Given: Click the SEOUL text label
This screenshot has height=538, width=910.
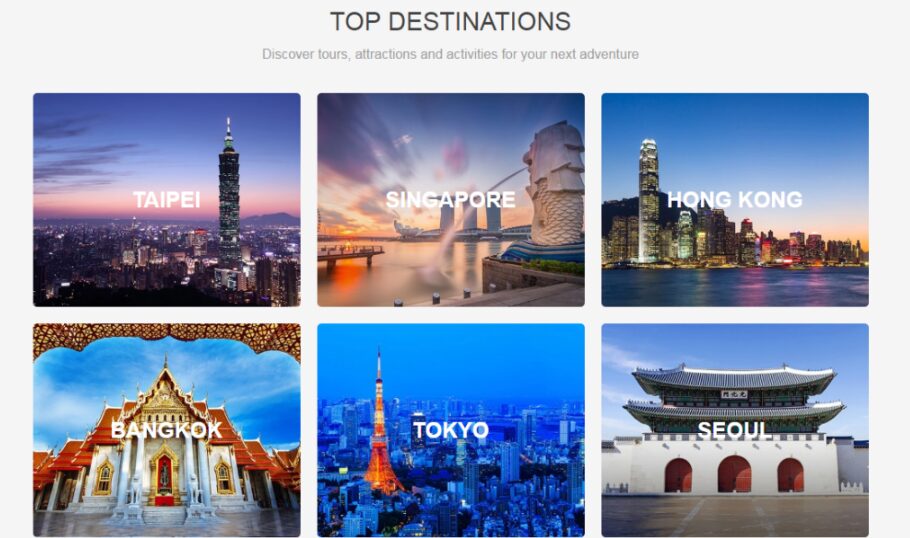Looking at the screenshot, I should click(x=735, y=430).
